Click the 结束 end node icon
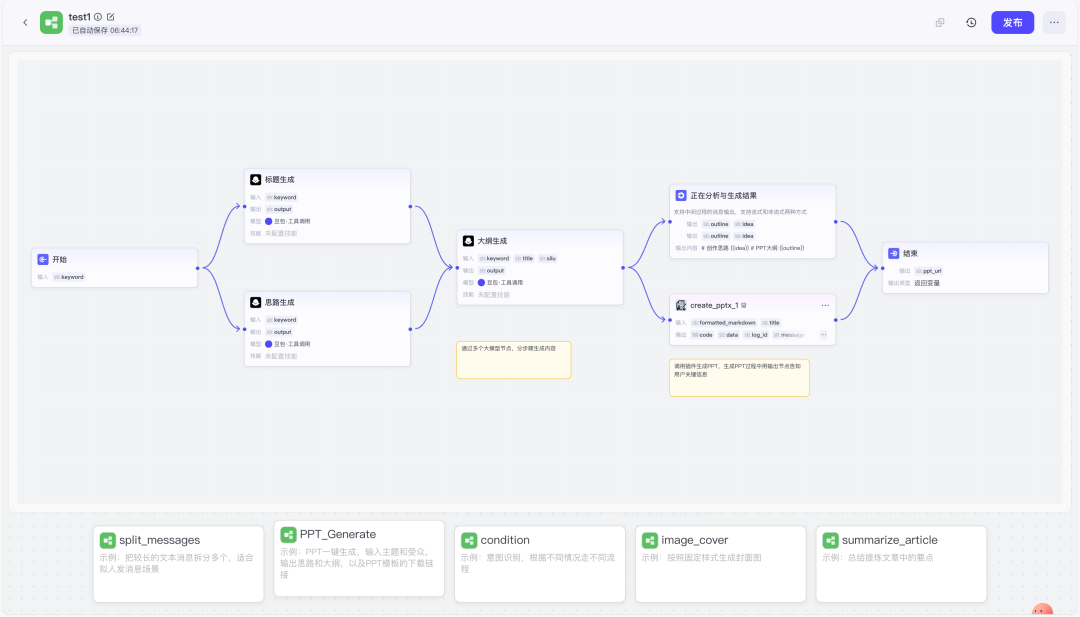The height and width of the screenshot is (617, 1080). pos(894,254)
